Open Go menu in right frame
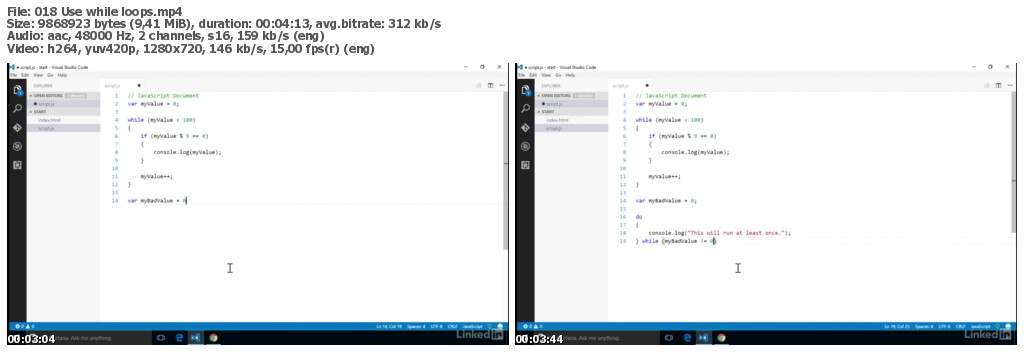This screenshot has height=363, width=1024. pyautogui.click(x=558, y=75)
